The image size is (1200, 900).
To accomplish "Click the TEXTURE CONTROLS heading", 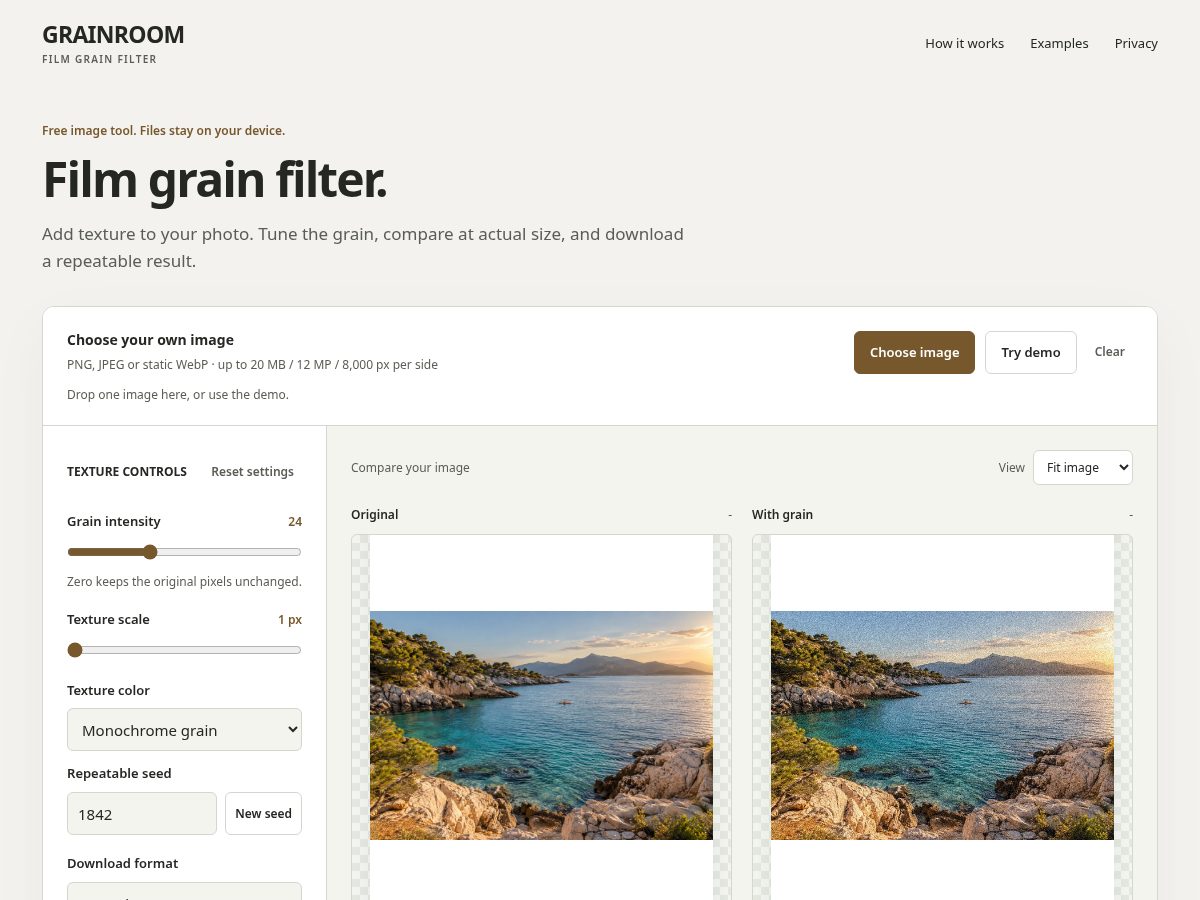I will click(127, 471).
